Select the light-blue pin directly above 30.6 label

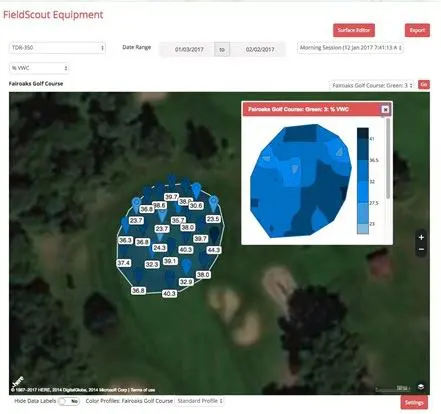click(196, 190)
